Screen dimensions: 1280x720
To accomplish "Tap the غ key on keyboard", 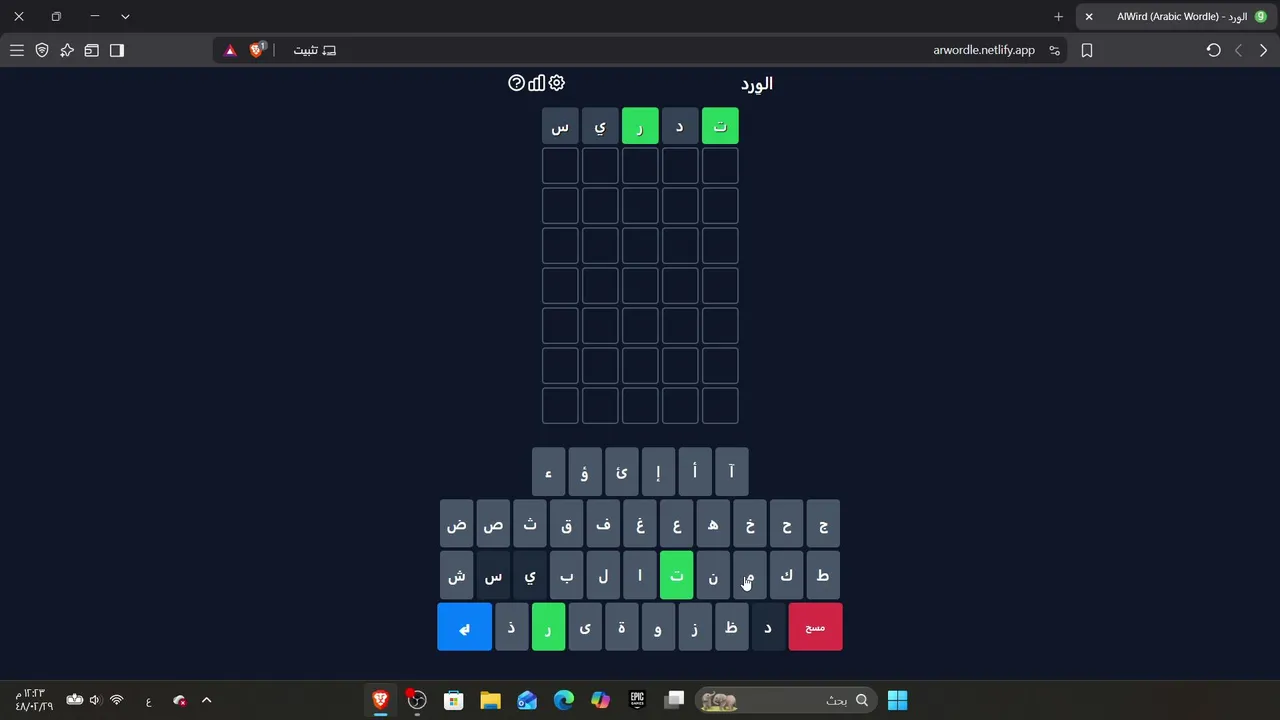I will coord(640,524).
